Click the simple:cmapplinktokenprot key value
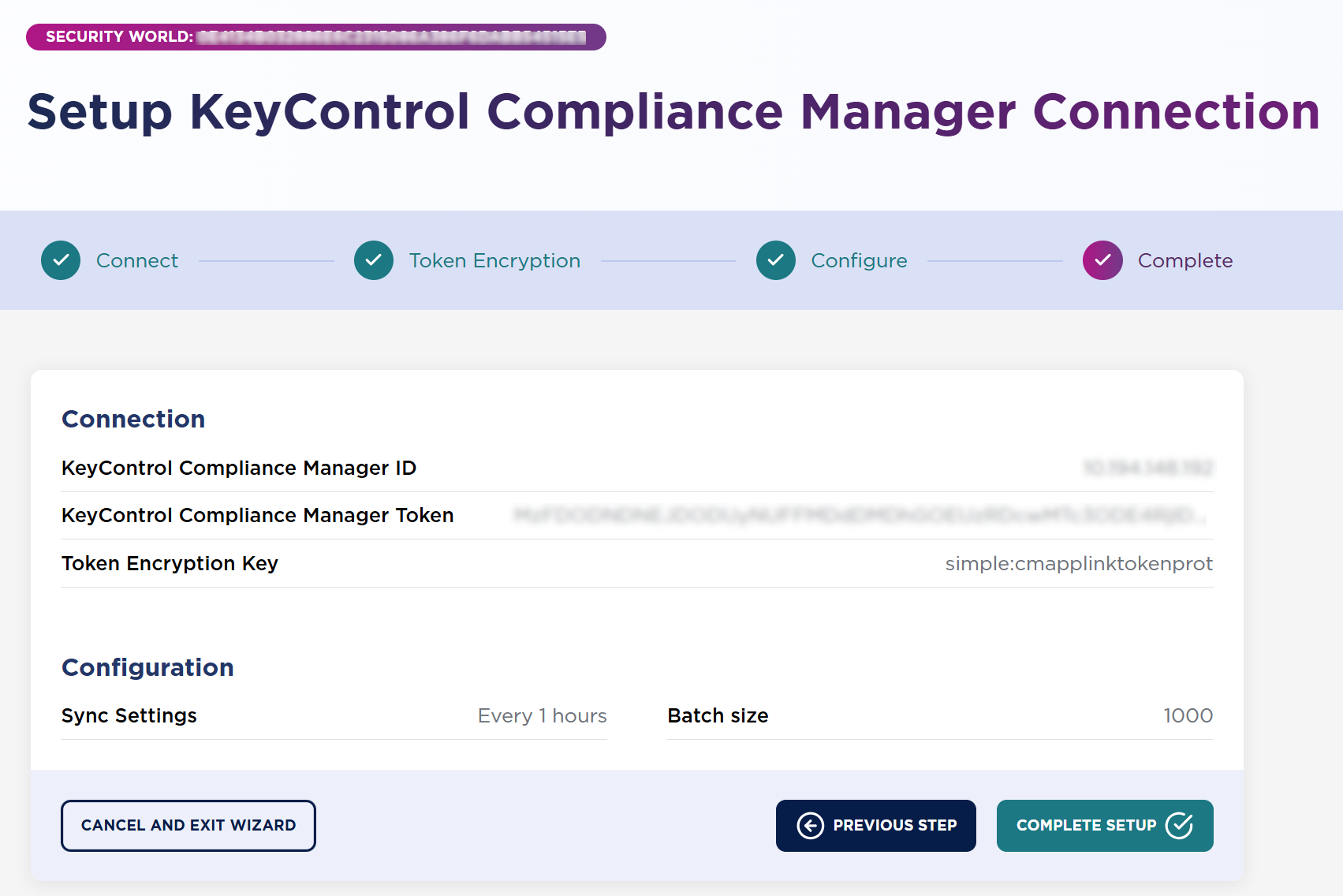 click(x=1079, y=563)
